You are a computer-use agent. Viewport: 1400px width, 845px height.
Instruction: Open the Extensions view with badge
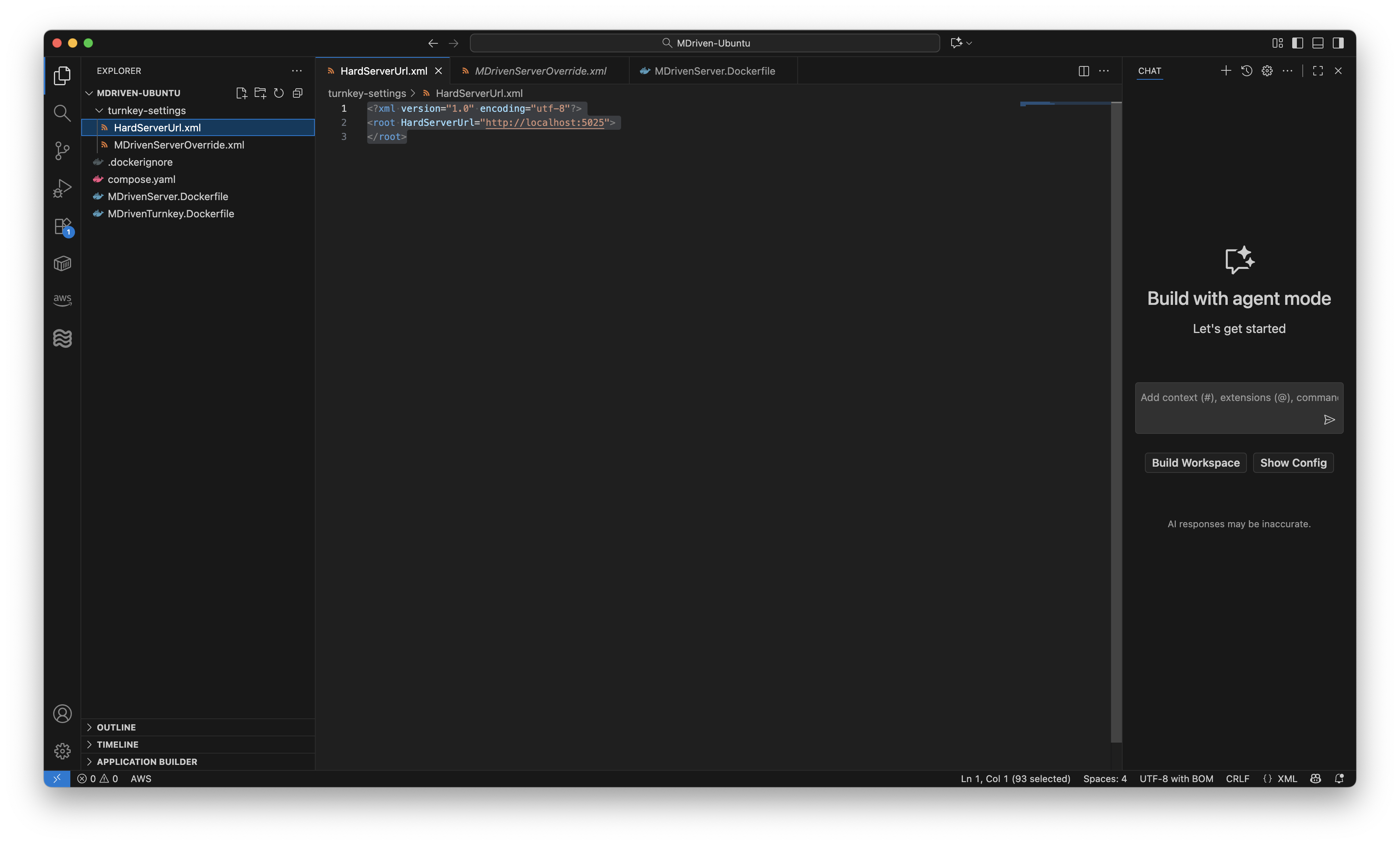point(62,226)
